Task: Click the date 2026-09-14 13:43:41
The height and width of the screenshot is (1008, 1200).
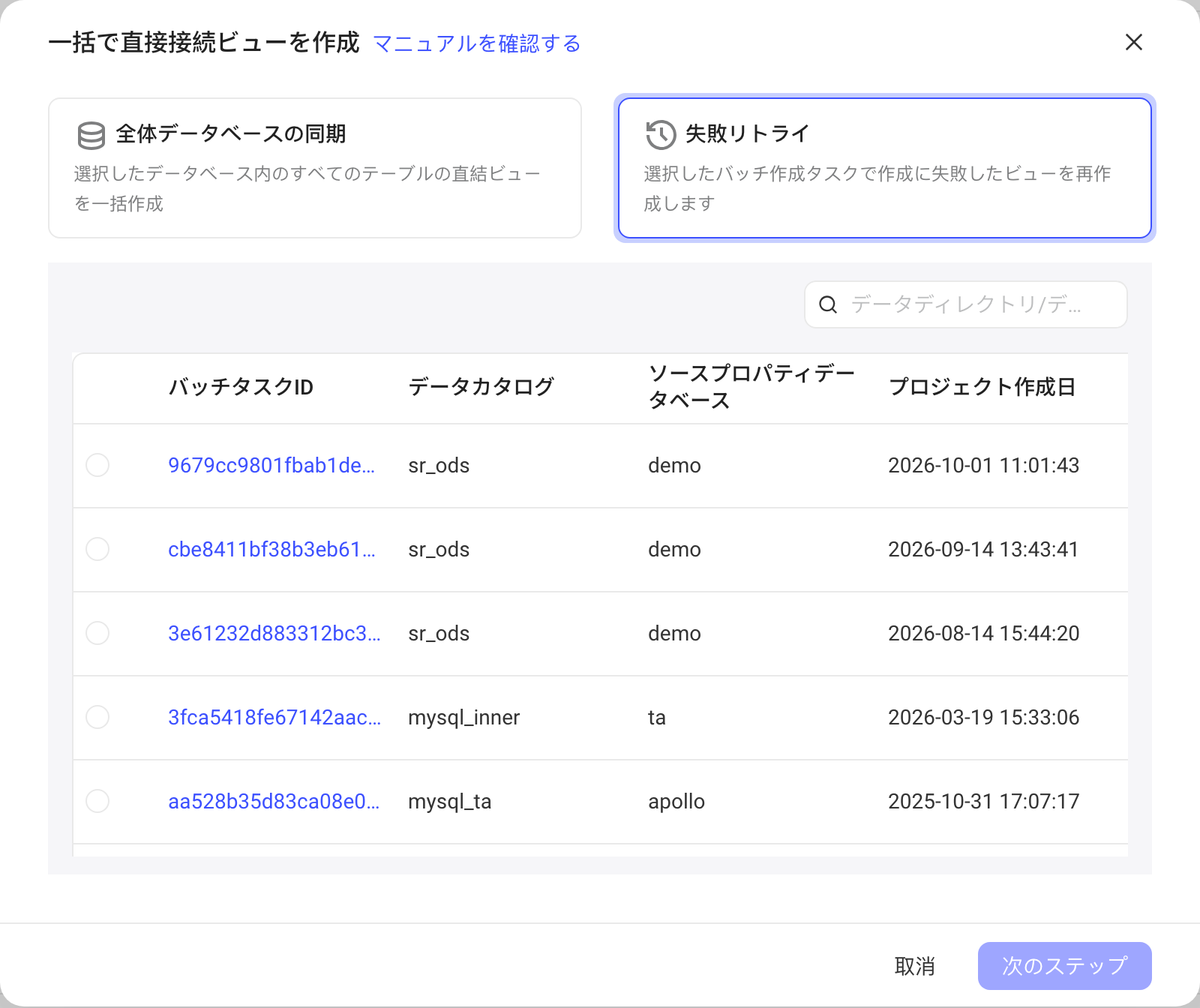Action: (x=983, y=549)
